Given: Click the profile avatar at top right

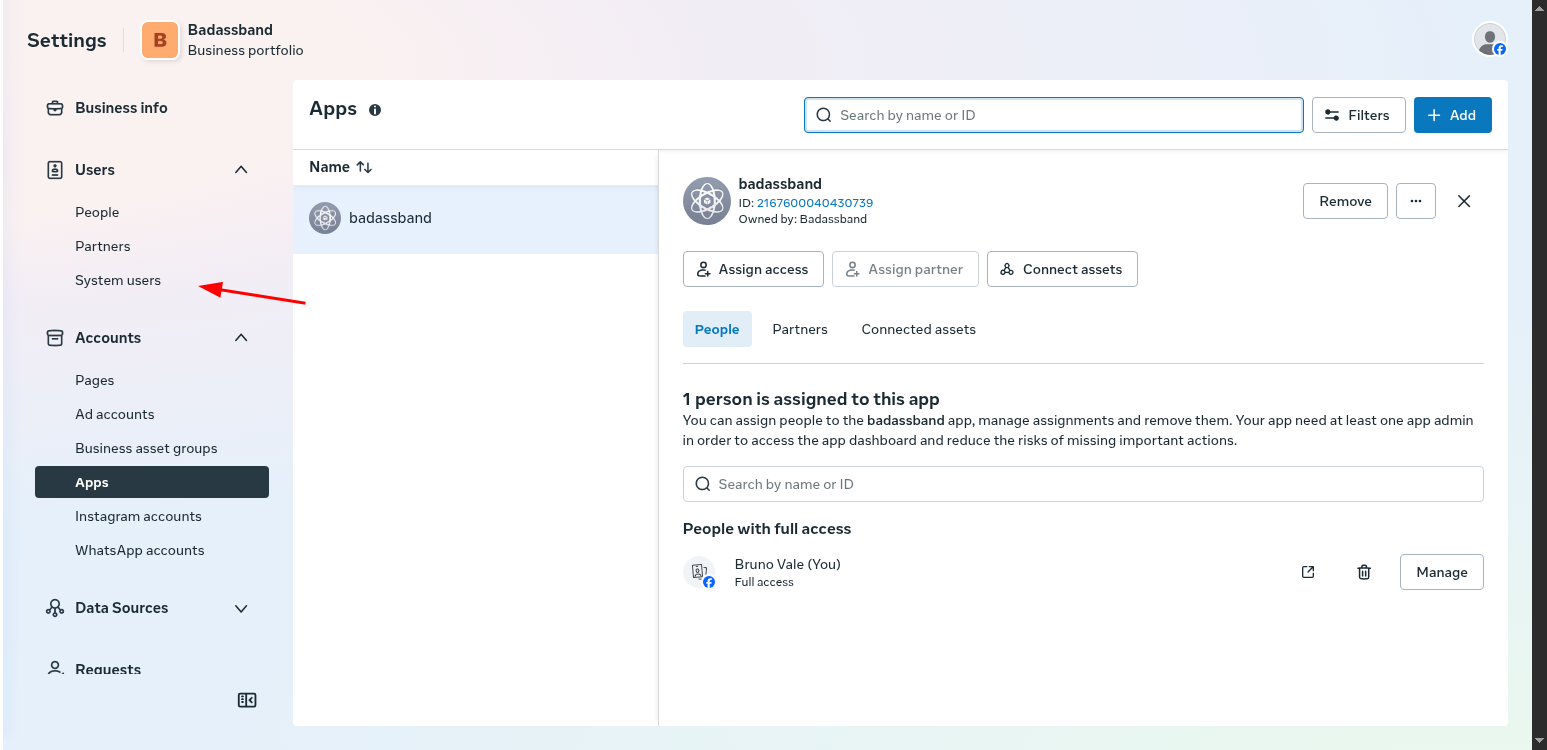Looking at the screenshot, I should tap(1489, 40).
